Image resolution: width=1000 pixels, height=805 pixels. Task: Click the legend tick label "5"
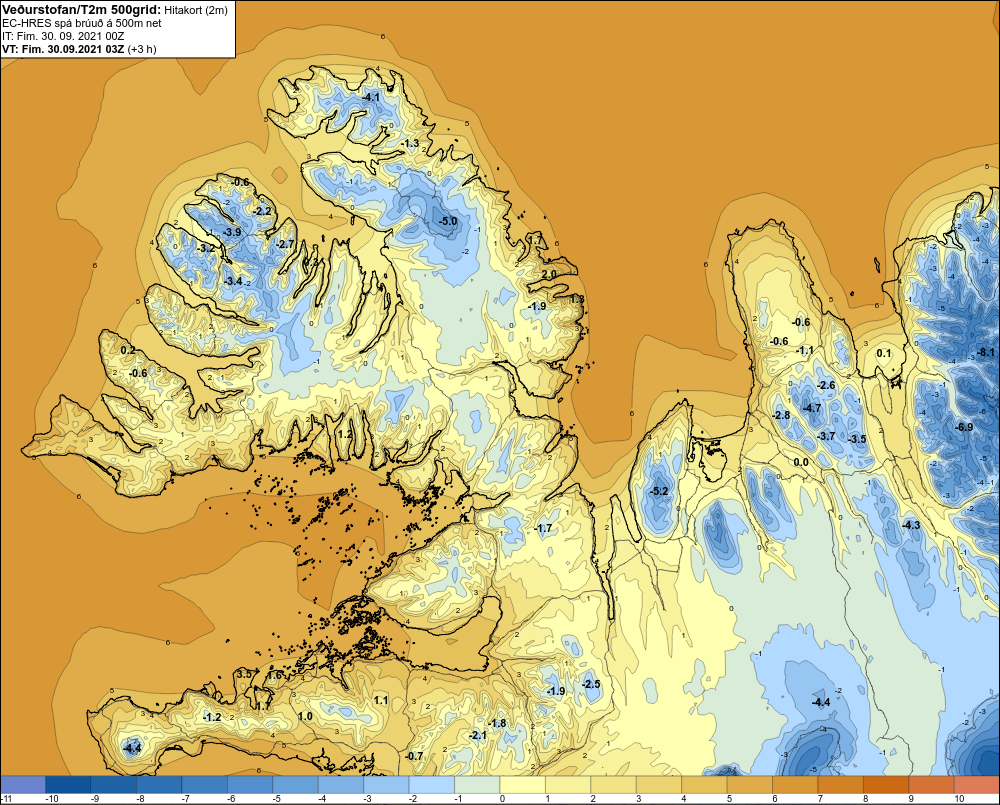point(730,799)
